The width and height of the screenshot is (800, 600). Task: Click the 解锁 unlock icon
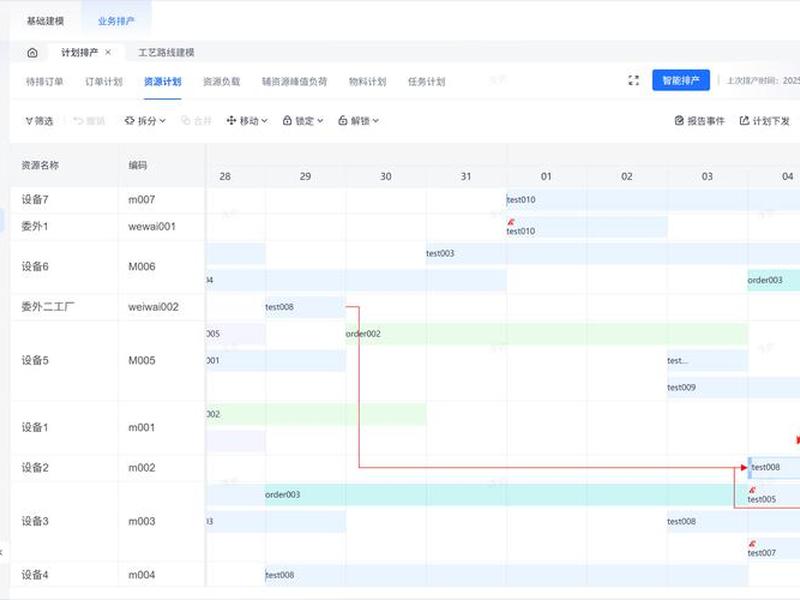pyautogui.click(x=343, y=121)
